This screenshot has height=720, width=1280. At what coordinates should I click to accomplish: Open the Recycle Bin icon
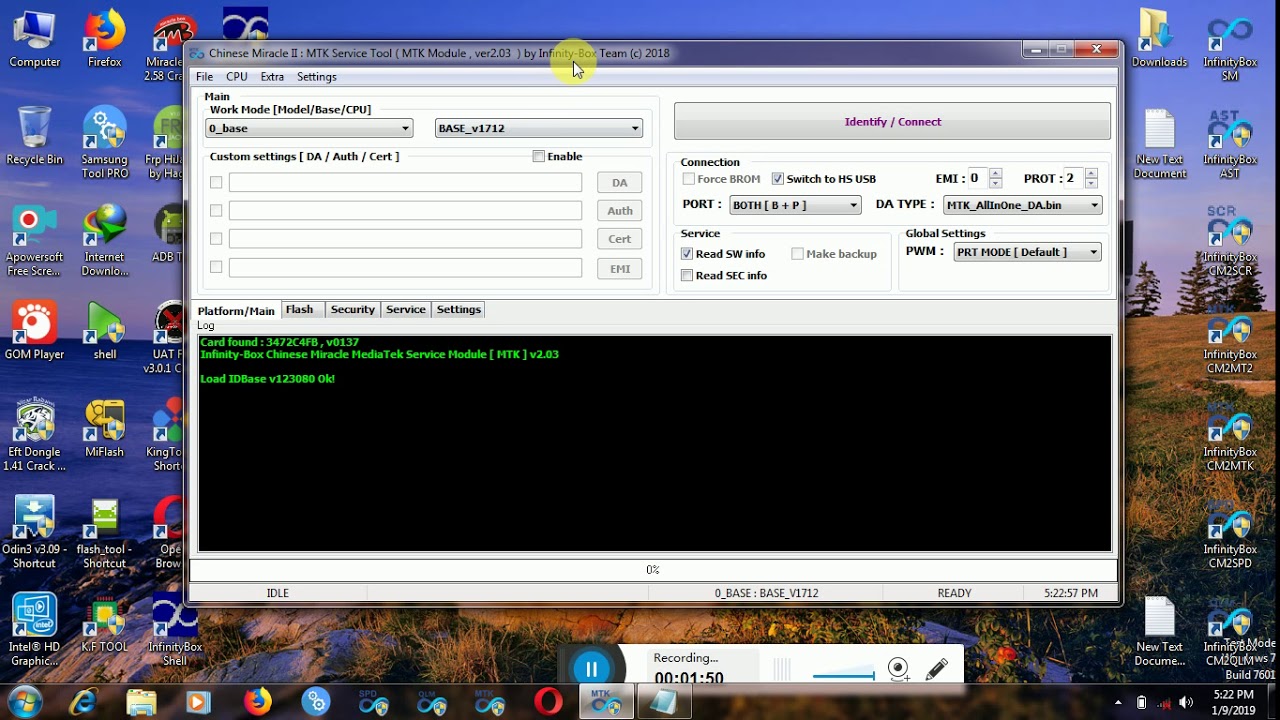click(x=35, y=137)
